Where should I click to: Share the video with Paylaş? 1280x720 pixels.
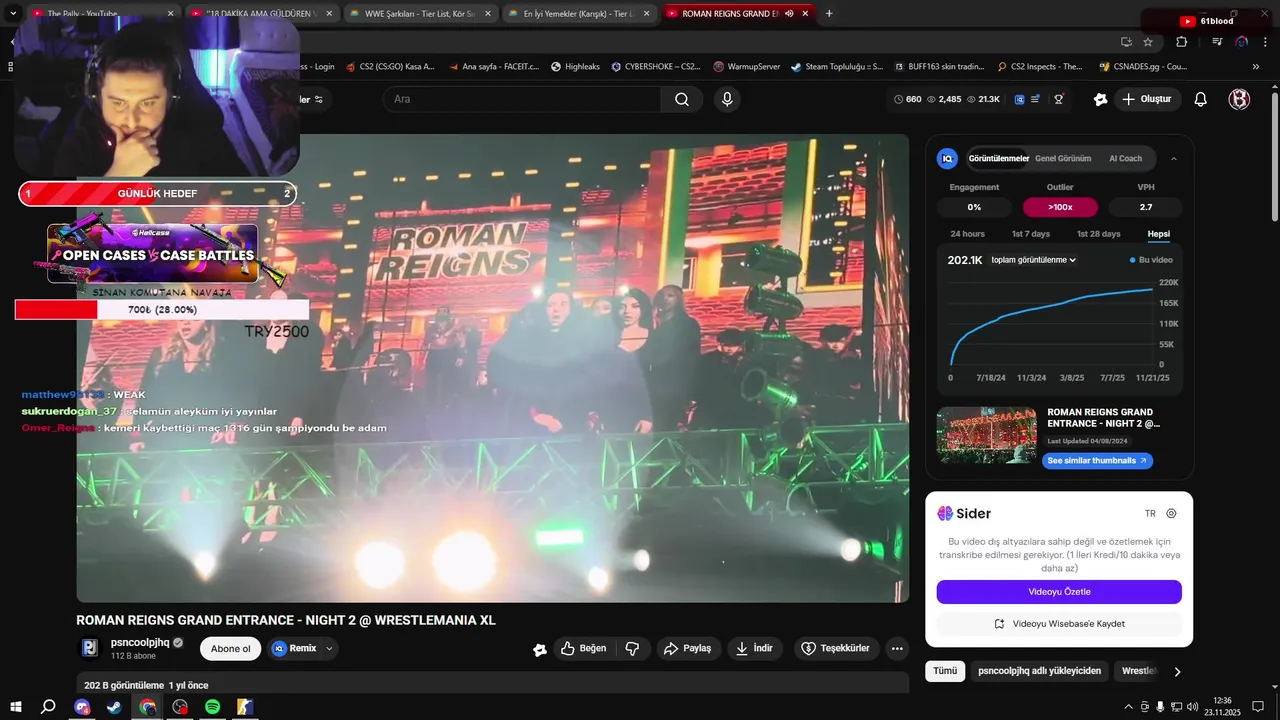pyautogui.click(x=687, y=648)
